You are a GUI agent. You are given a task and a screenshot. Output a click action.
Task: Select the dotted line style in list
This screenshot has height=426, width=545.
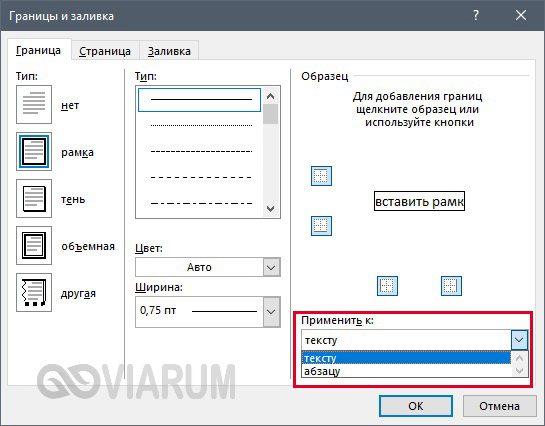pos(201,125)
